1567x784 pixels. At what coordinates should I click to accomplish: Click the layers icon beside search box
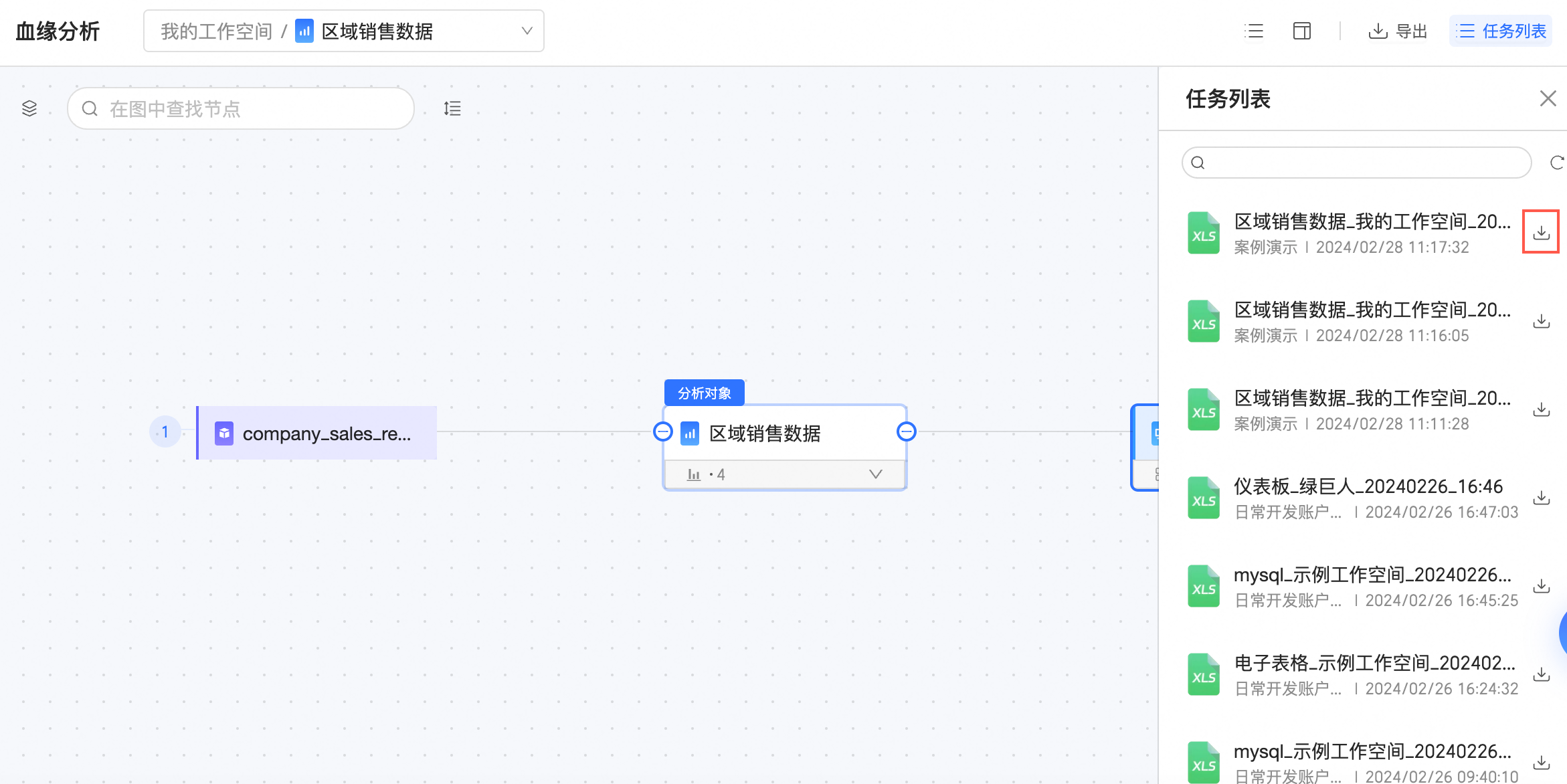29,108
